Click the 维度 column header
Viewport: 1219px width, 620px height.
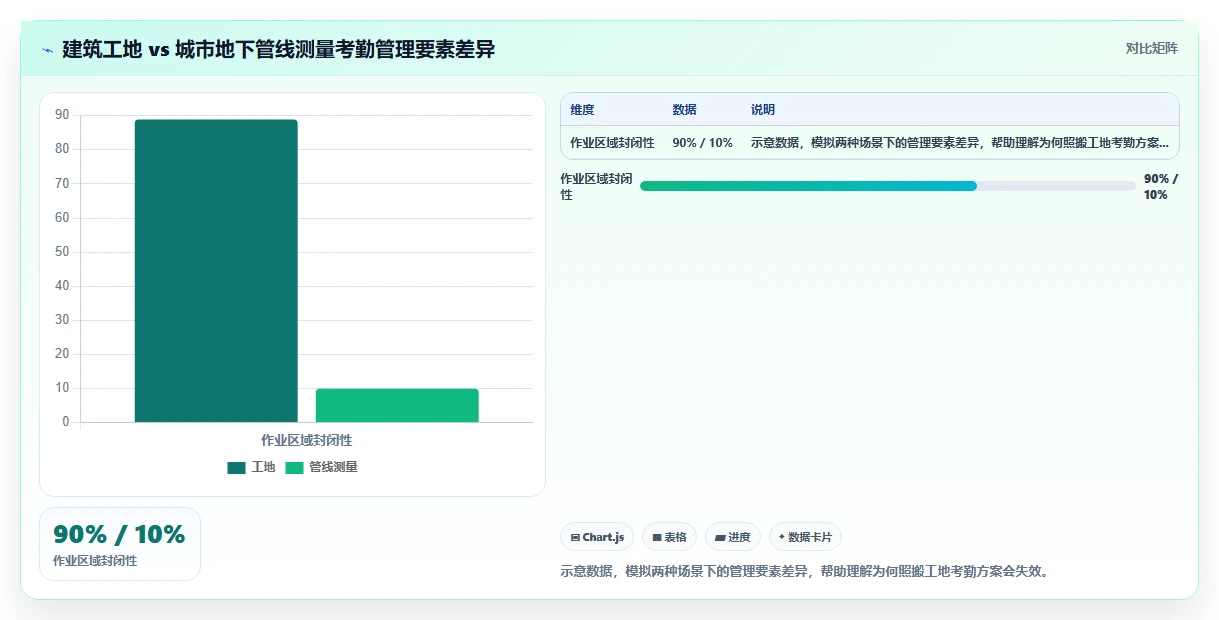[x=582, y=110]
